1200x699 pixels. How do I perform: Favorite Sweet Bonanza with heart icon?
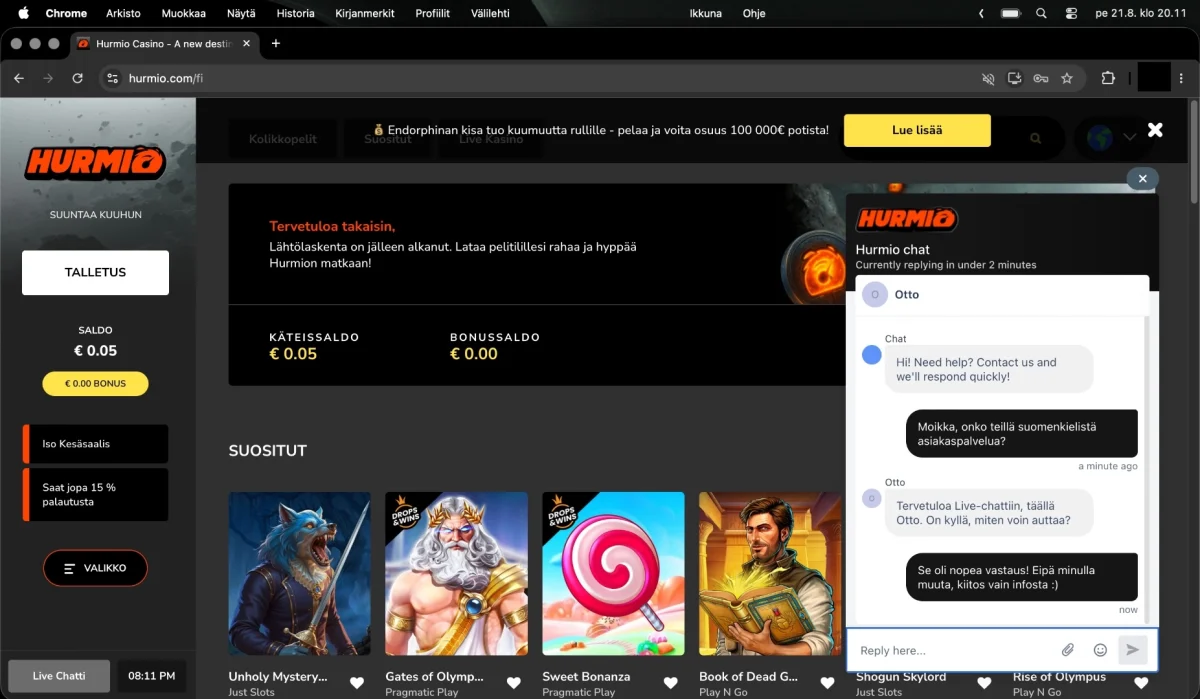pyautogui.click(x=671, y=683)
